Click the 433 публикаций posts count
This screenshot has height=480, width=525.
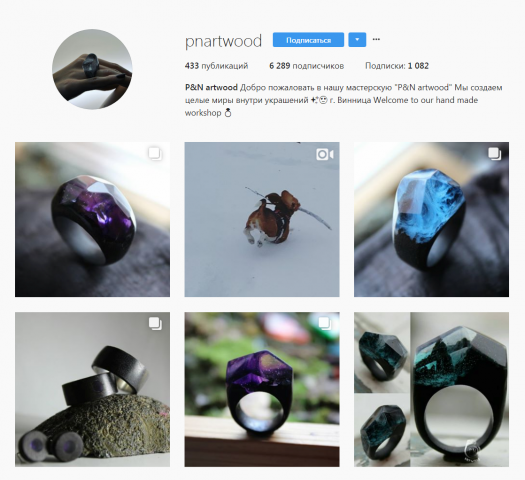pos(216,66)
